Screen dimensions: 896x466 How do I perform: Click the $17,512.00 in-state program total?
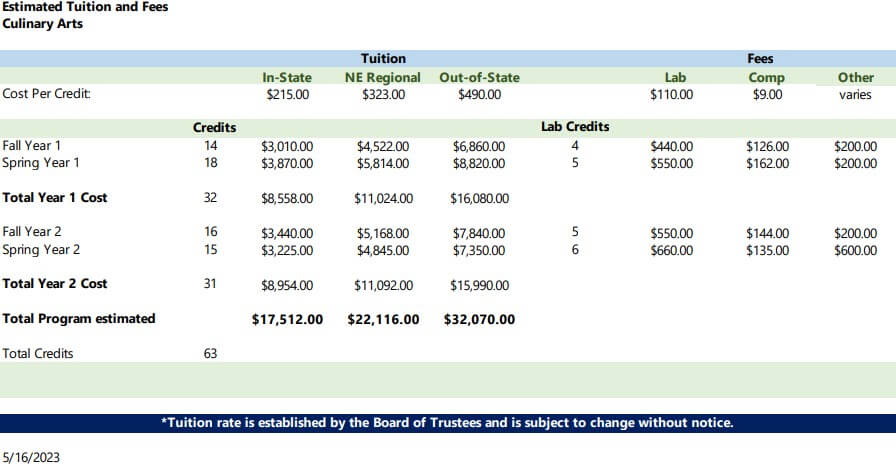(x=287, y=319)
